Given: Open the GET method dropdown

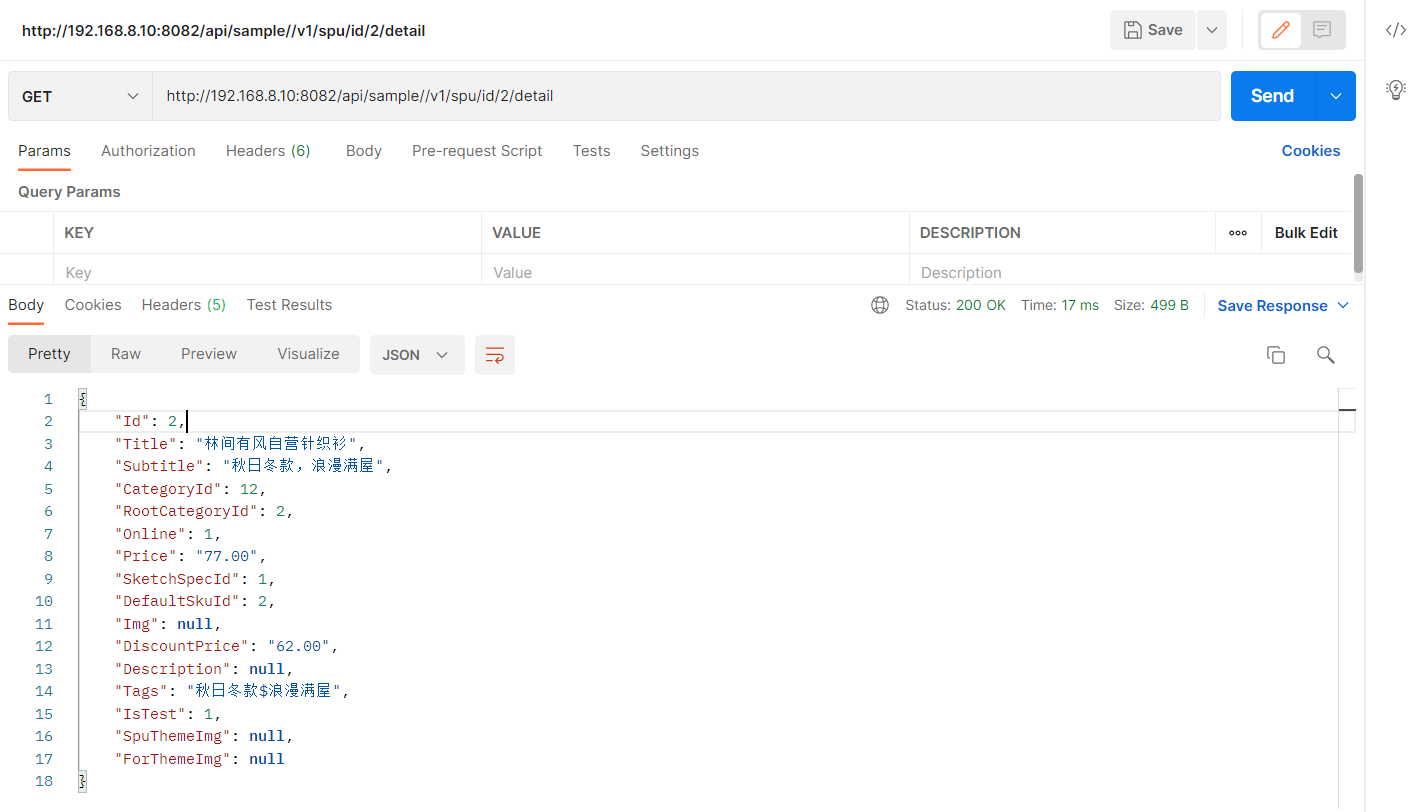Looking at the screenshot, I should 80,96.
